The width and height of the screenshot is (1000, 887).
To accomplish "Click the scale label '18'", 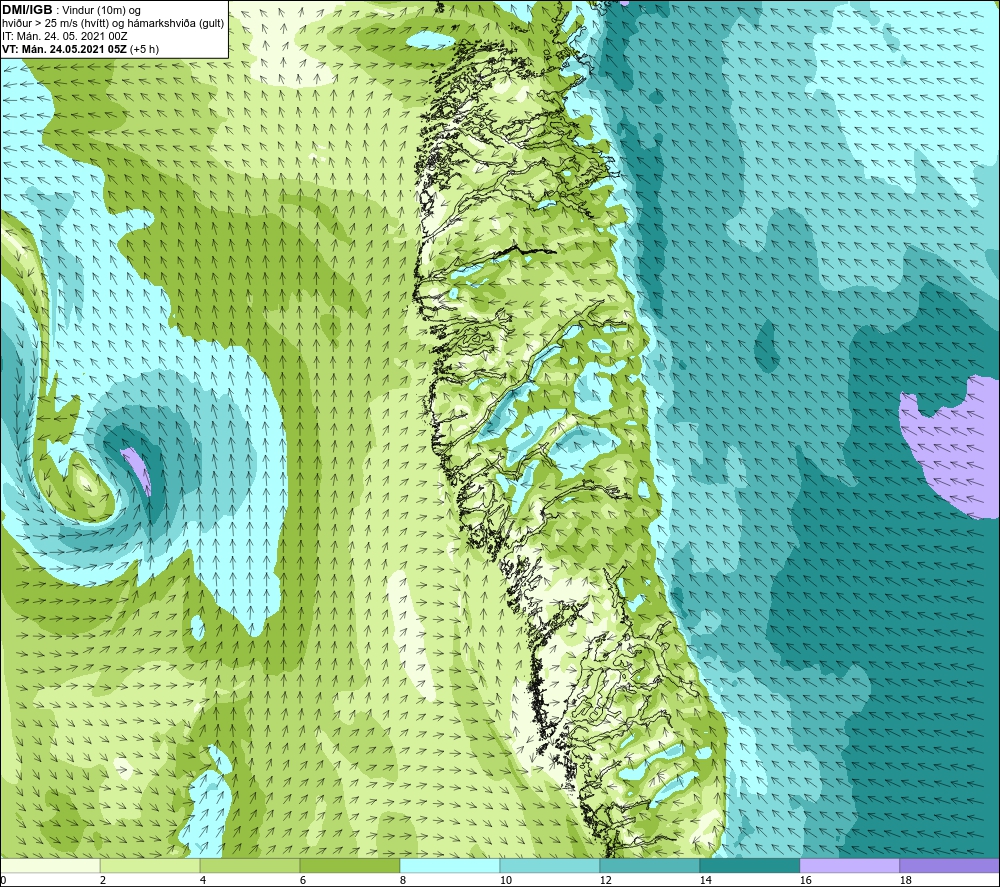I will point(906,880).
